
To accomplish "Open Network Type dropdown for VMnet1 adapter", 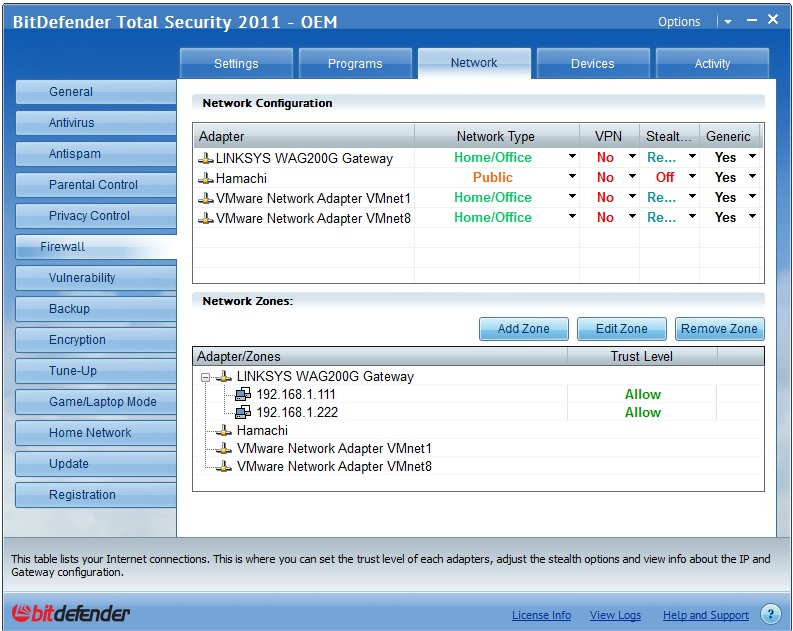I will (x=572, y=196).
